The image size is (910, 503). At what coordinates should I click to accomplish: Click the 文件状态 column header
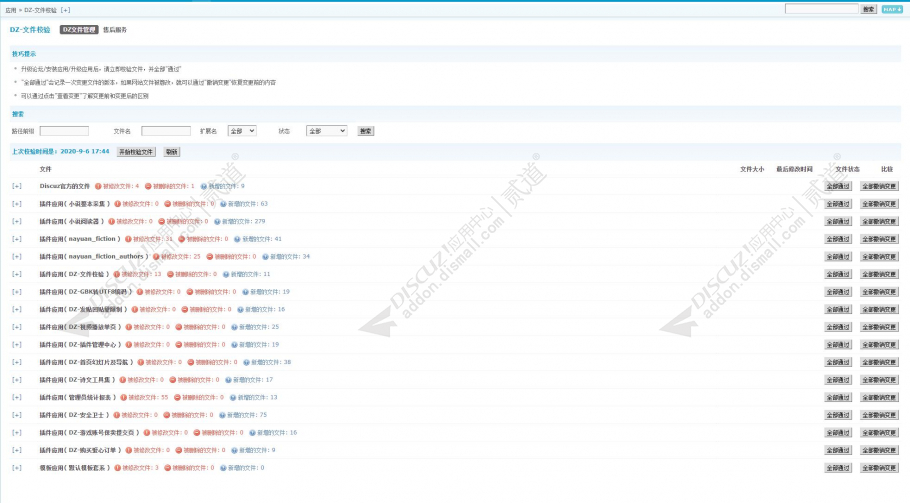tap(848, 169)
